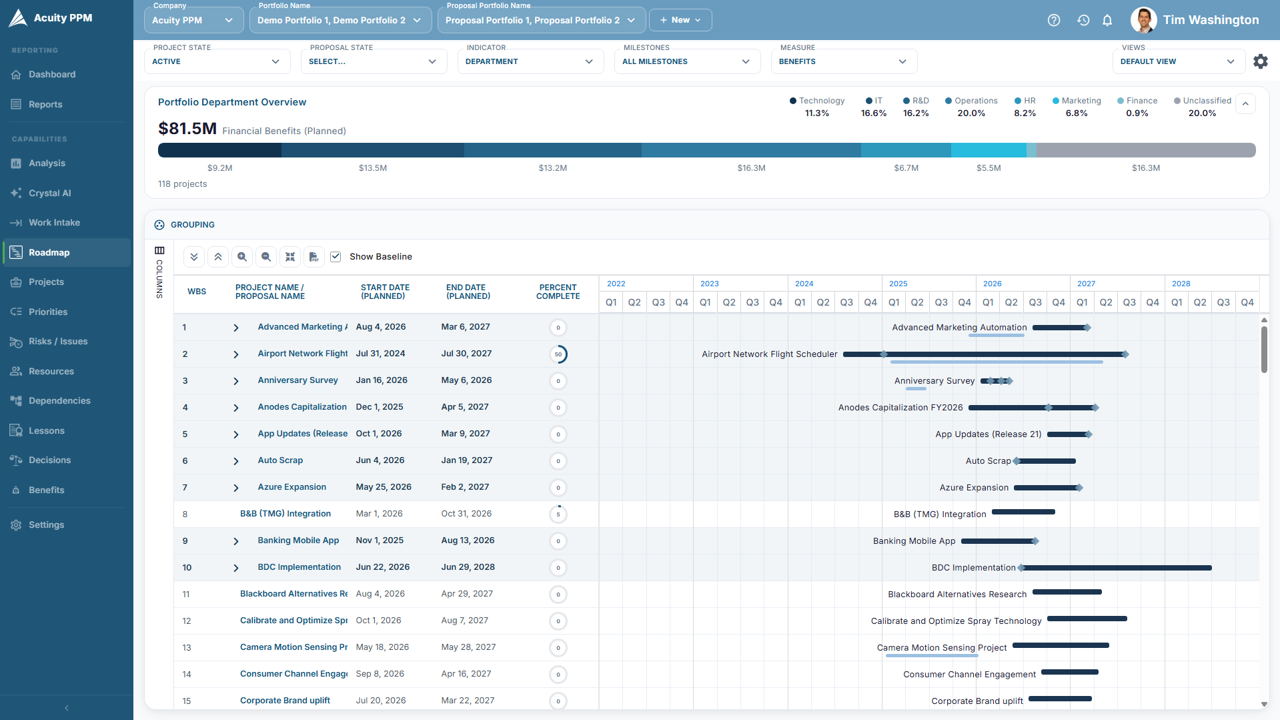Open the Views Default View dropdown
The width and height of the screenshot is (1280, 720).
click(1179, 61)
